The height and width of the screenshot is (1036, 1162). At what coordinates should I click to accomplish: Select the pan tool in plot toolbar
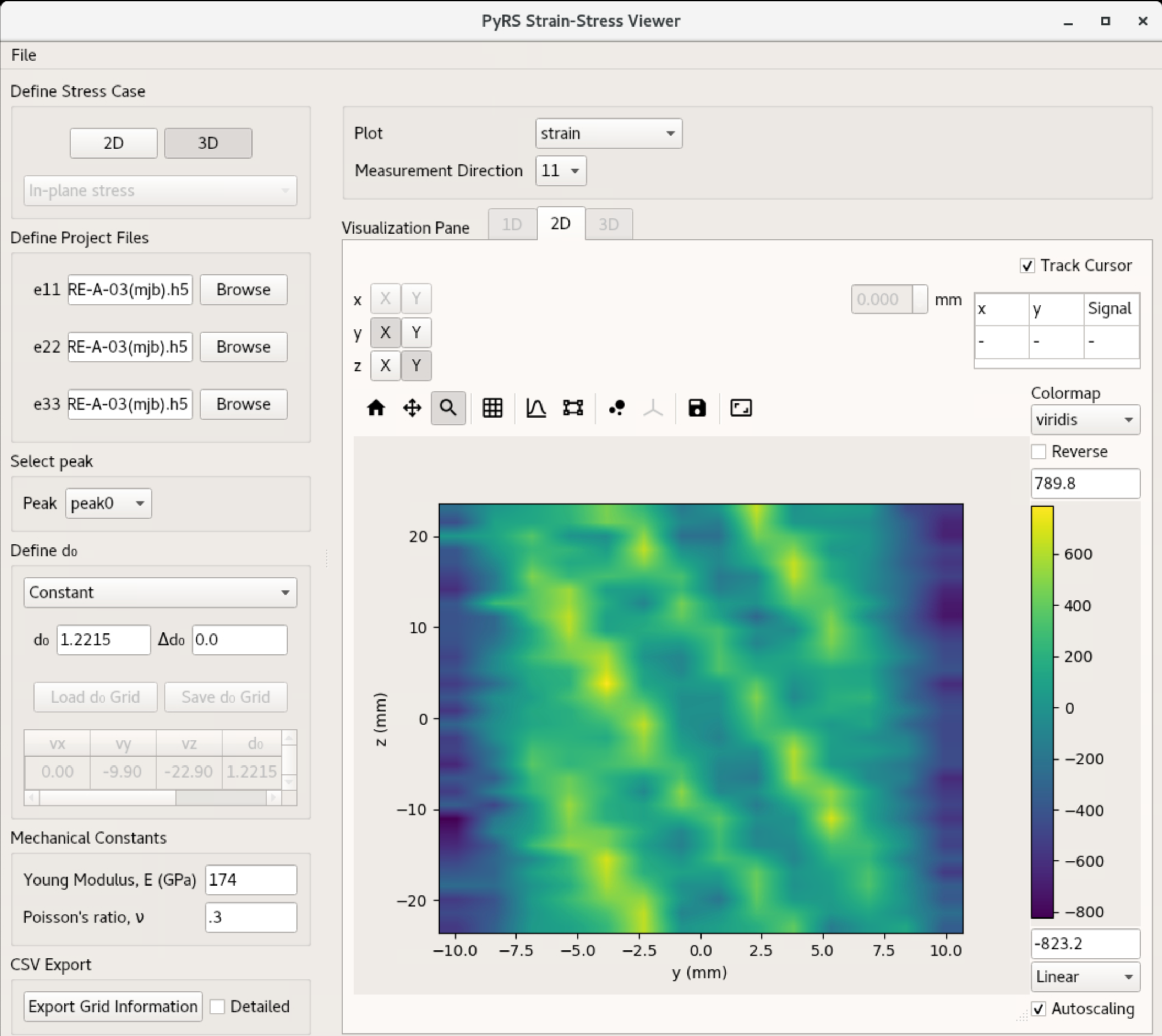pos(412,408)
